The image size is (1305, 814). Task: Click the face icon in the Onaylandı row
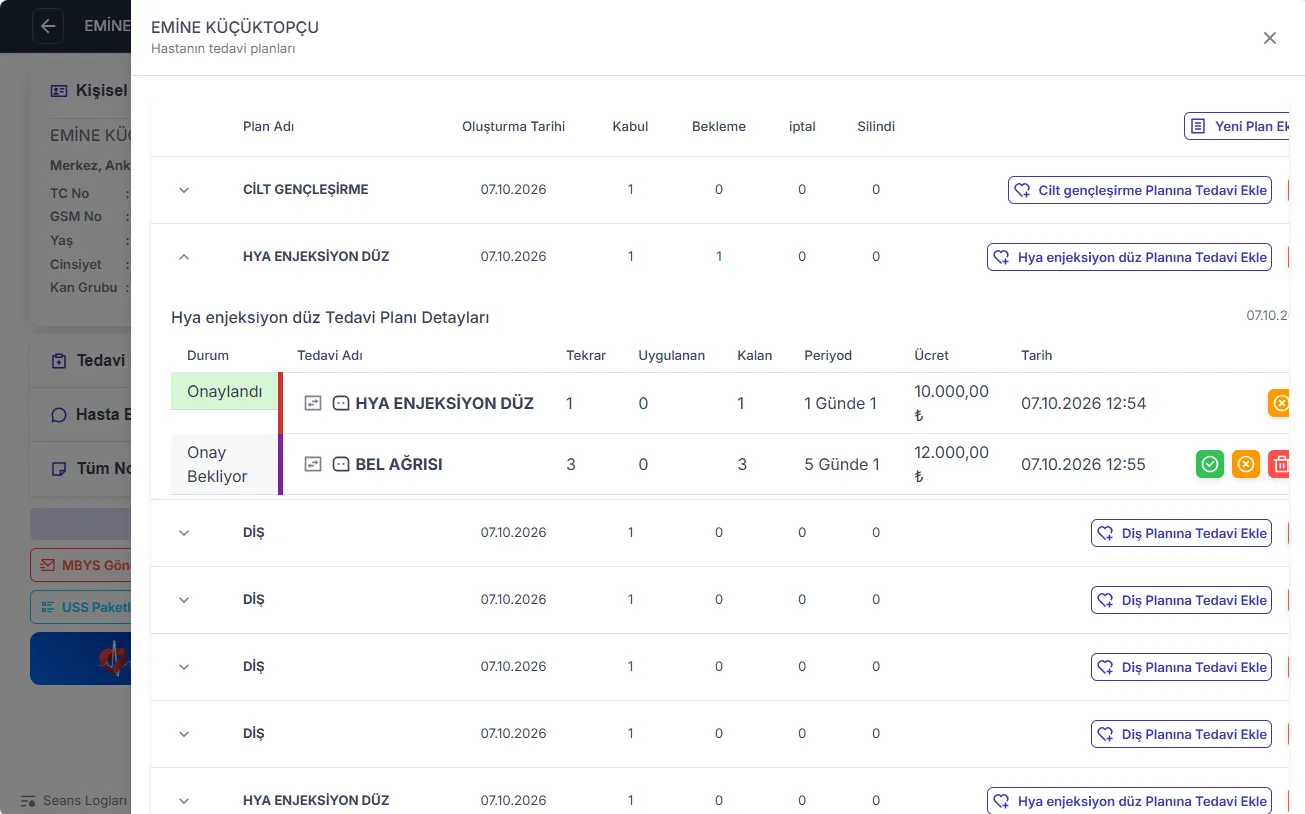tap(341, 403)
